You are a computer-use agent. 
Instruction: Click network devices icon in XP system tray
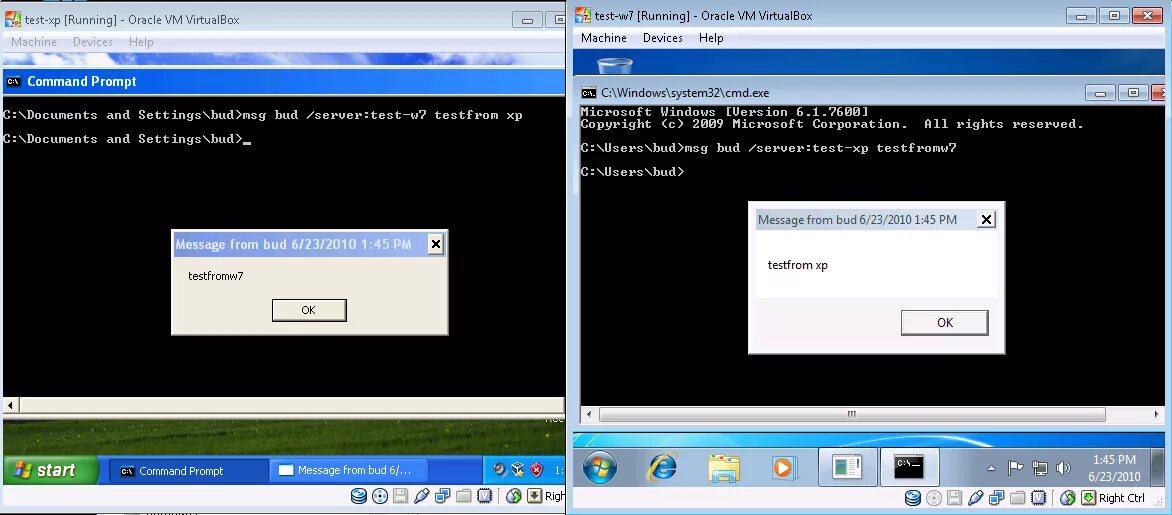point(517,469)
